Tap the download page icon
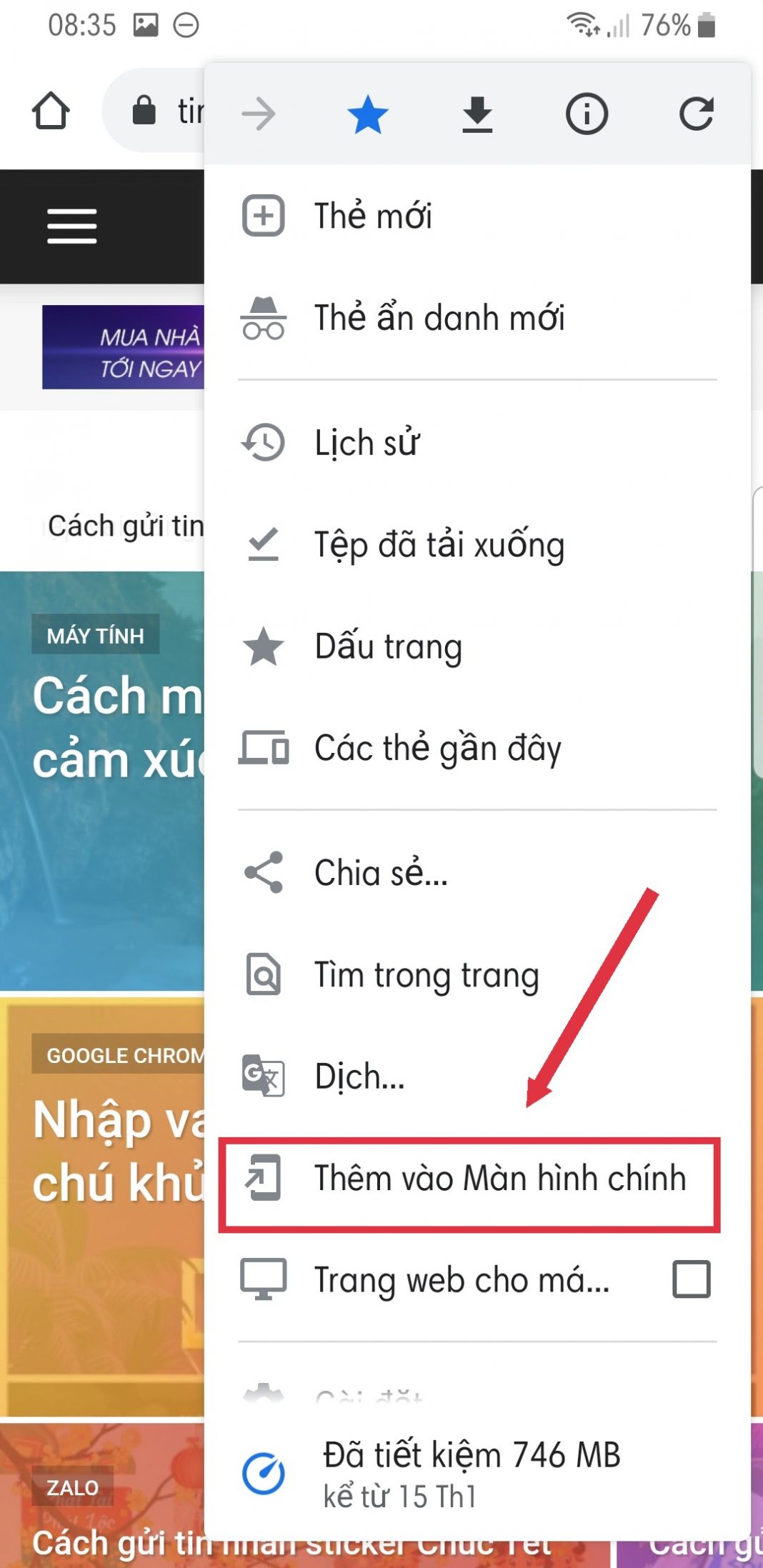 pos(477,114)
